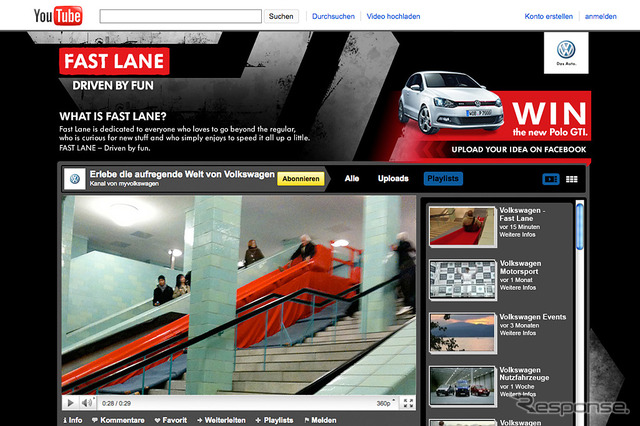Click Favorit below the video
Screen dimensions: 640x426
pos(171,420)
